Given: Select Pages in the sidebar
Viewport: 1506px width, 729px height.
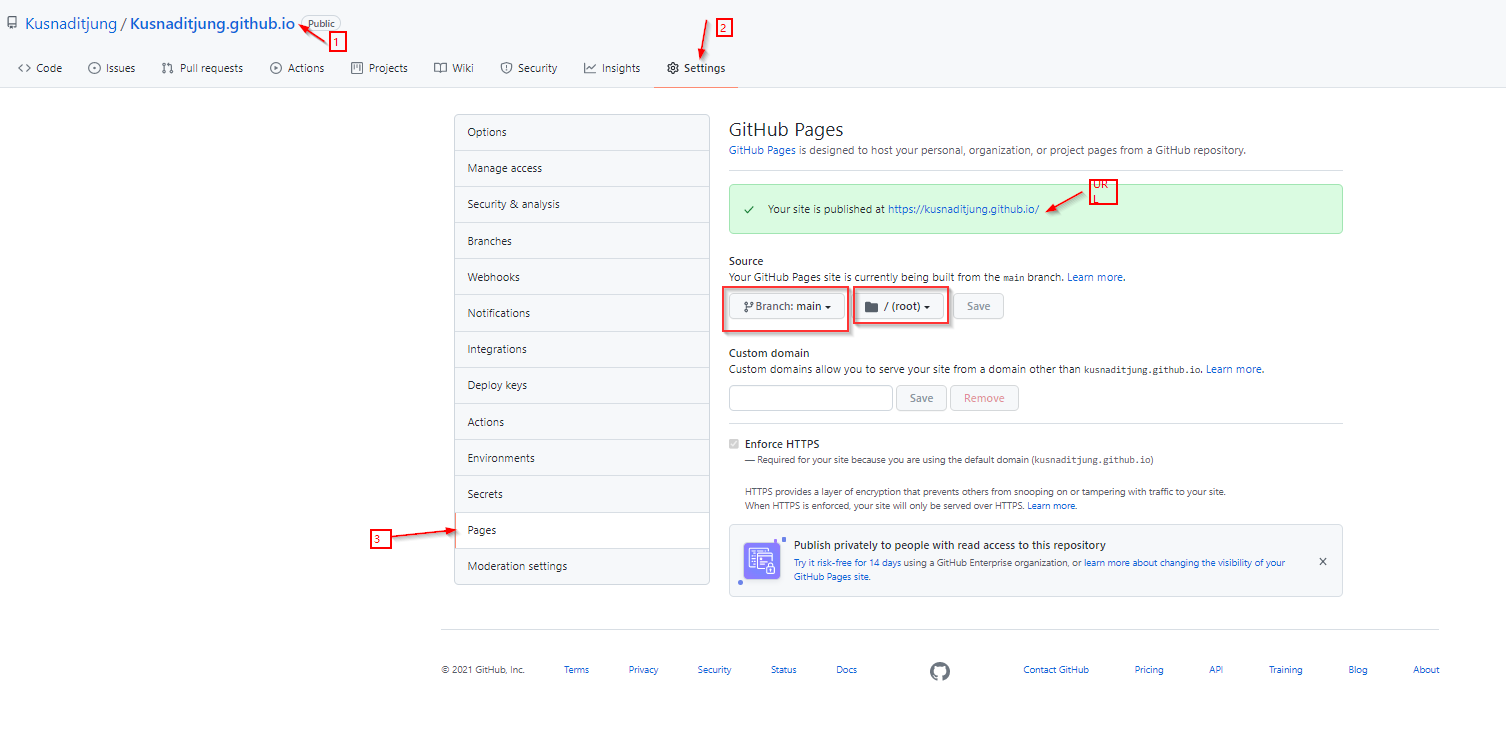Looking at the screenshot, I should (582, 530).
